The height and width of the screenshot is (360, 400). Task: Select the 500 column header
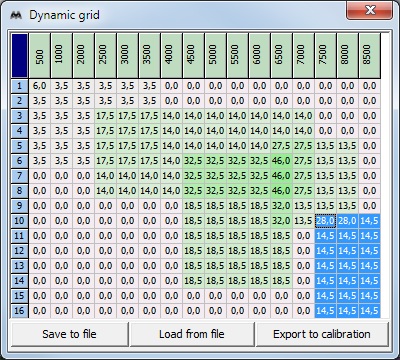[x=40, y=55]
